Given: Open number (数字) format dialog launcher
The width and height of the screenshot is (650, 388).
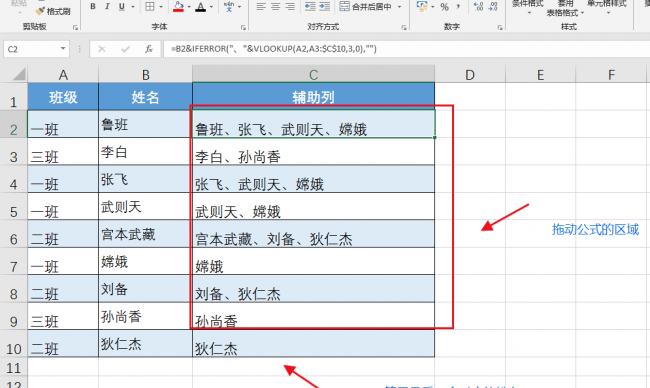Looking at the screenshot, I should [x=500, y=27].
